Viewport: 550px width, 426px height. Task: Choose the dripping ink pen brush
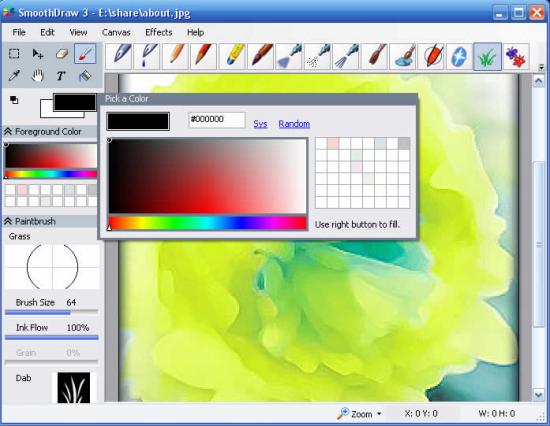[148, 56]
